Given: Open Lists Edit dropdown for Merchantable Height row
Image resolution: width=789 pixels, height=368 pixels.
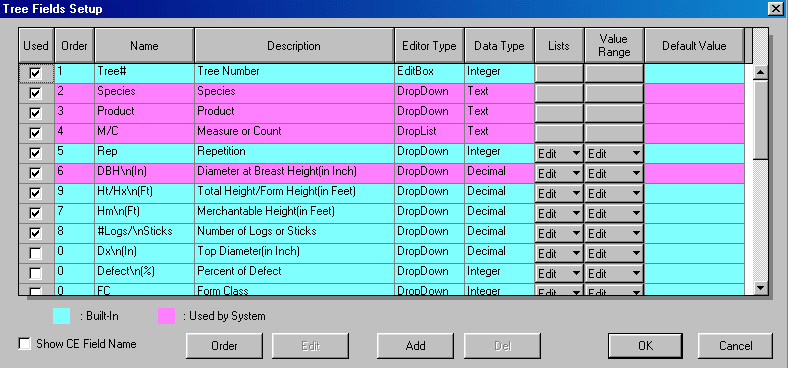Looking at the screenshot, I should coord(559,214).
